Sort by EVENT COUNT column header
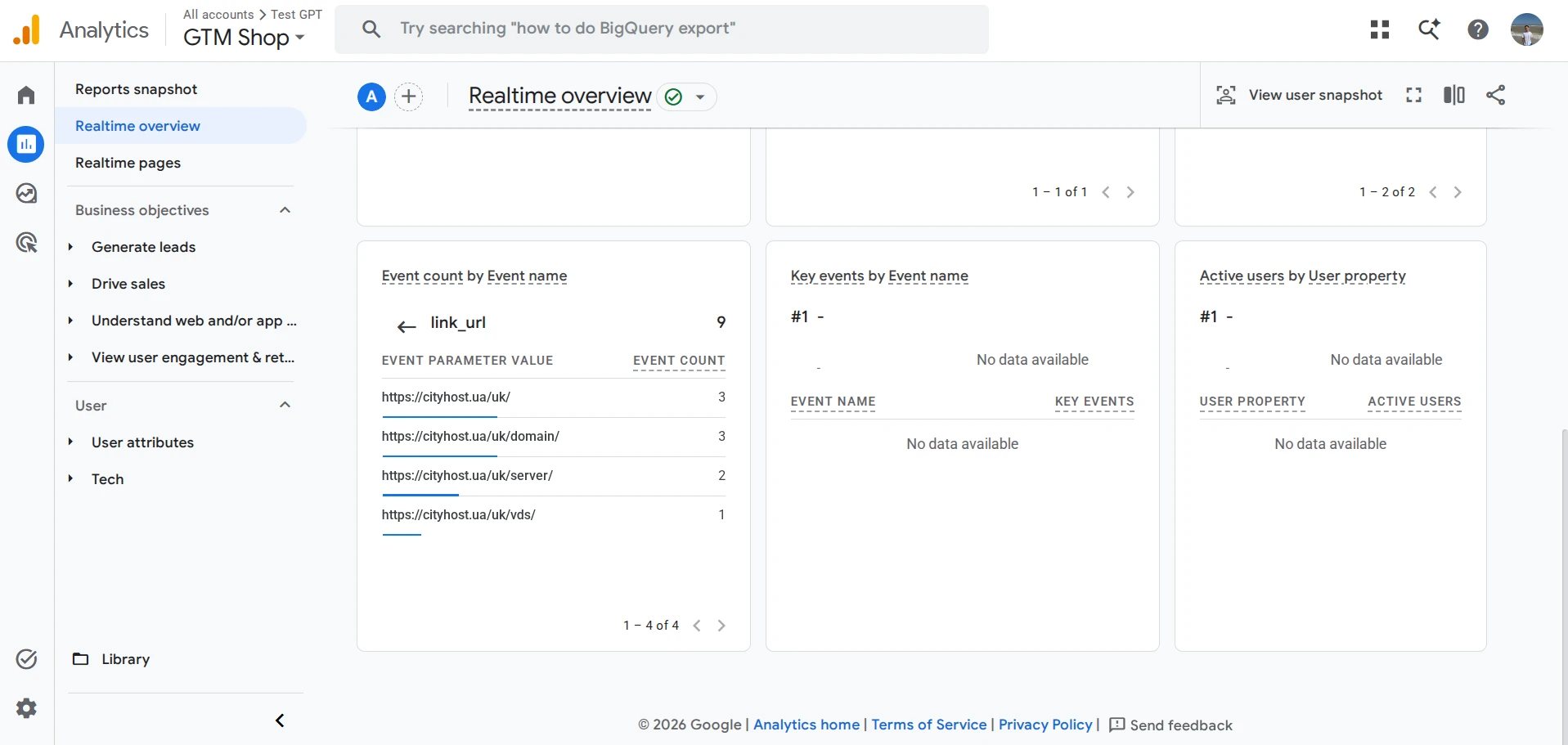This screenshot has width=1568, height=745. [x=679, y=361]
